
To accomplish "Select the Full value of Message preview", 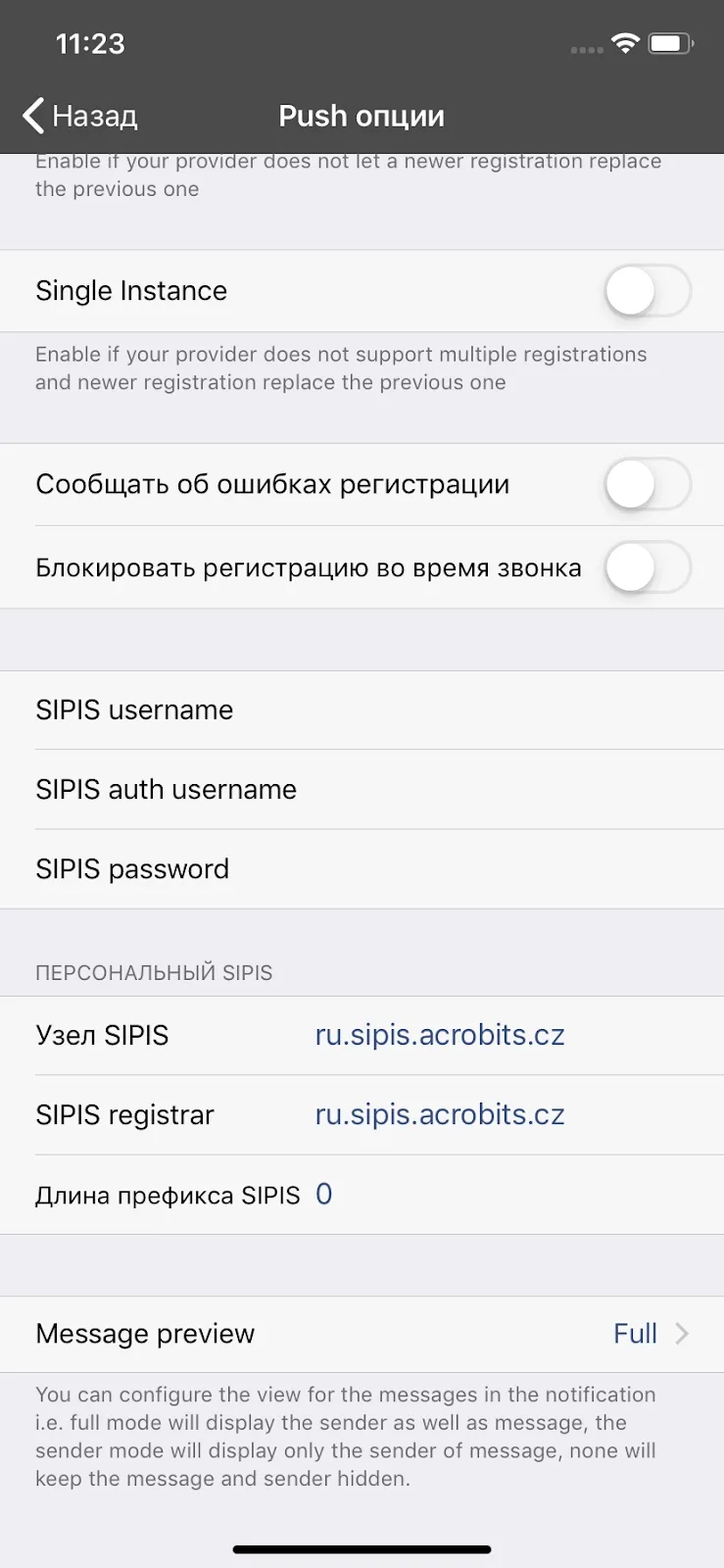I will click(x=635, y=1334).
